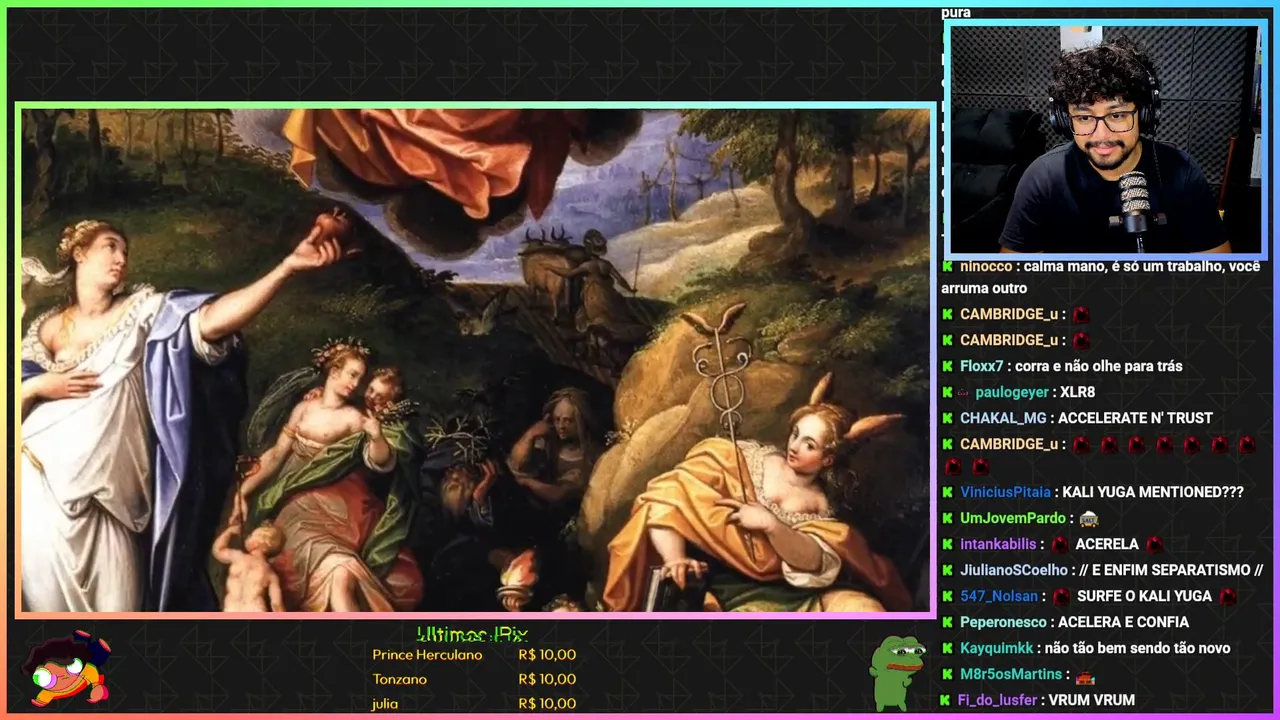Select message "não tão bem sendo tão novo"
Viewport: 1280px width, 720px height.
click(1137, 648)
